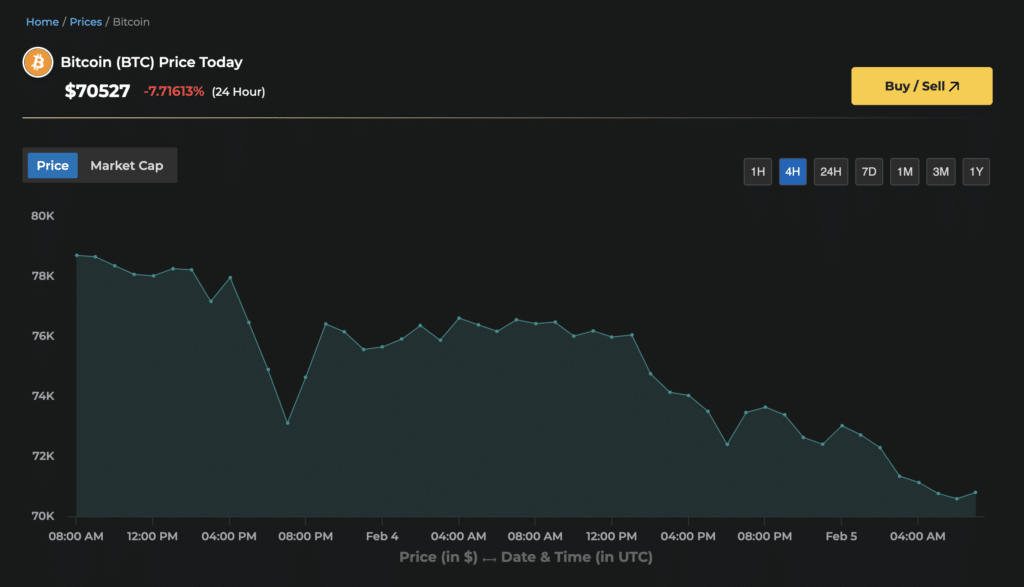Click the Bitcoin breadcrumb text

tap(131, 22)
